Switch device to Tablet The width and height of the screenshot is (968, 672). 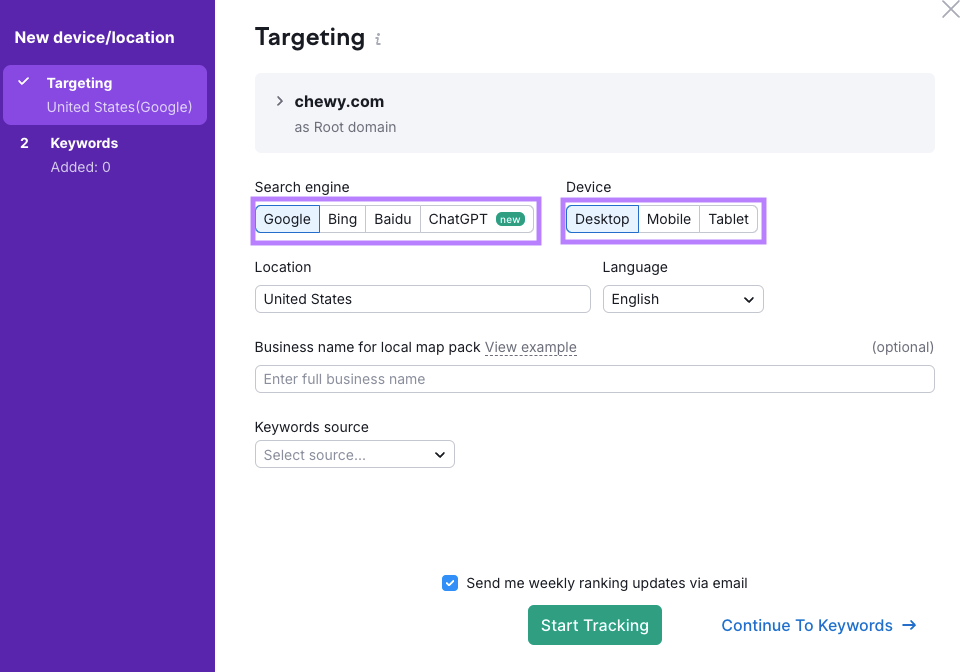click(728, 219)
